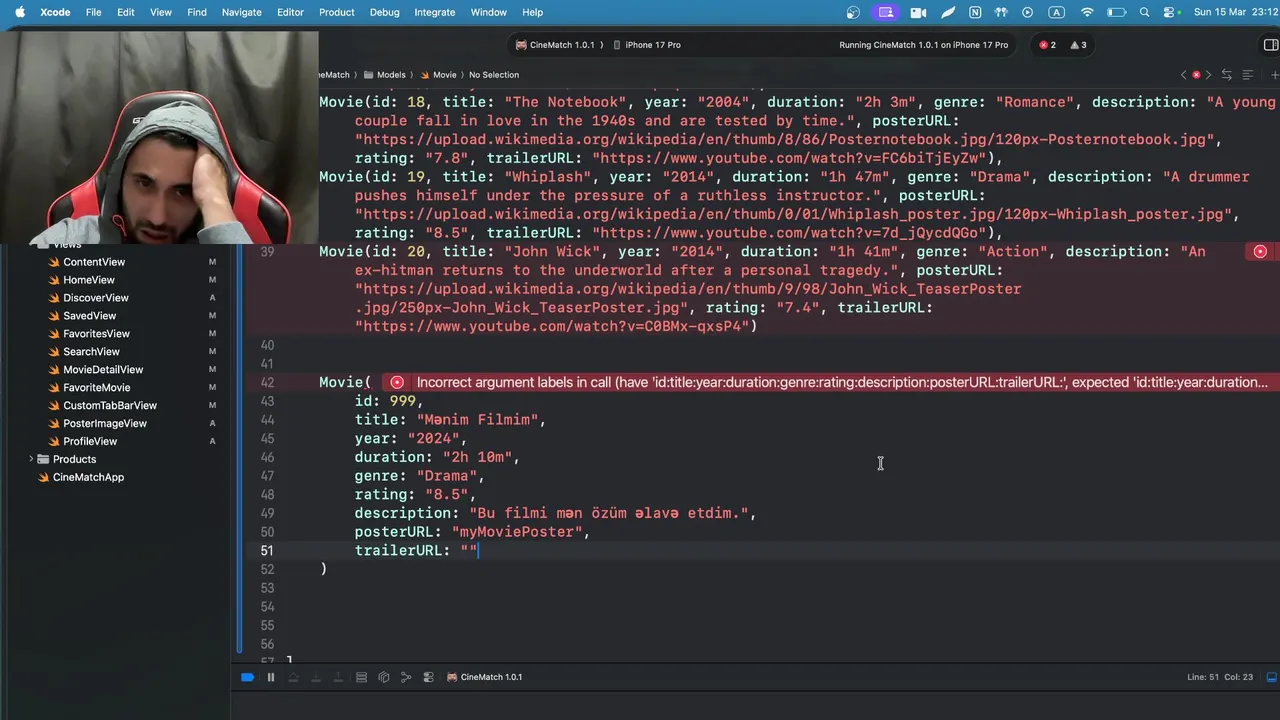Open the Edit menu
This screenshot has height=720, width=1280.
coord(125,12)
